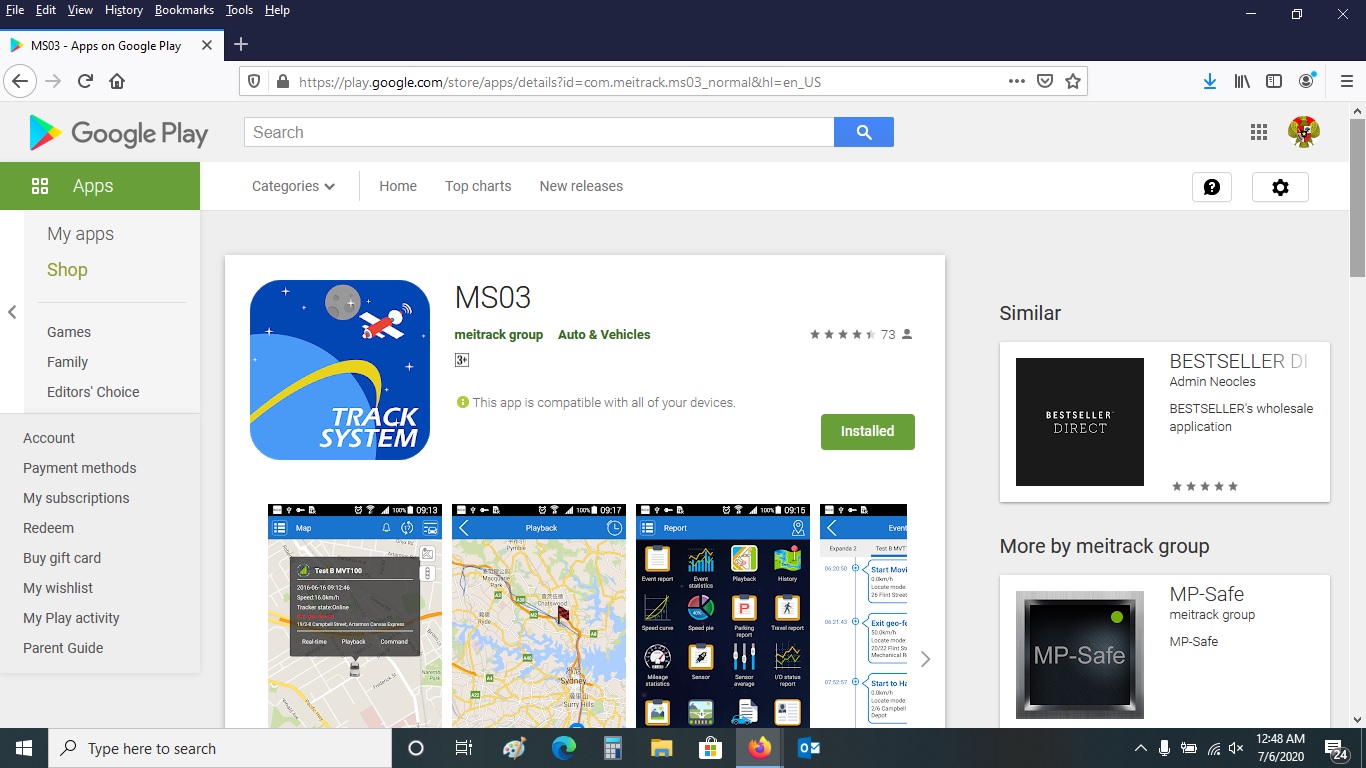Open the View menu
Screen dimensions: 1366x768
(x=80, y=10)
